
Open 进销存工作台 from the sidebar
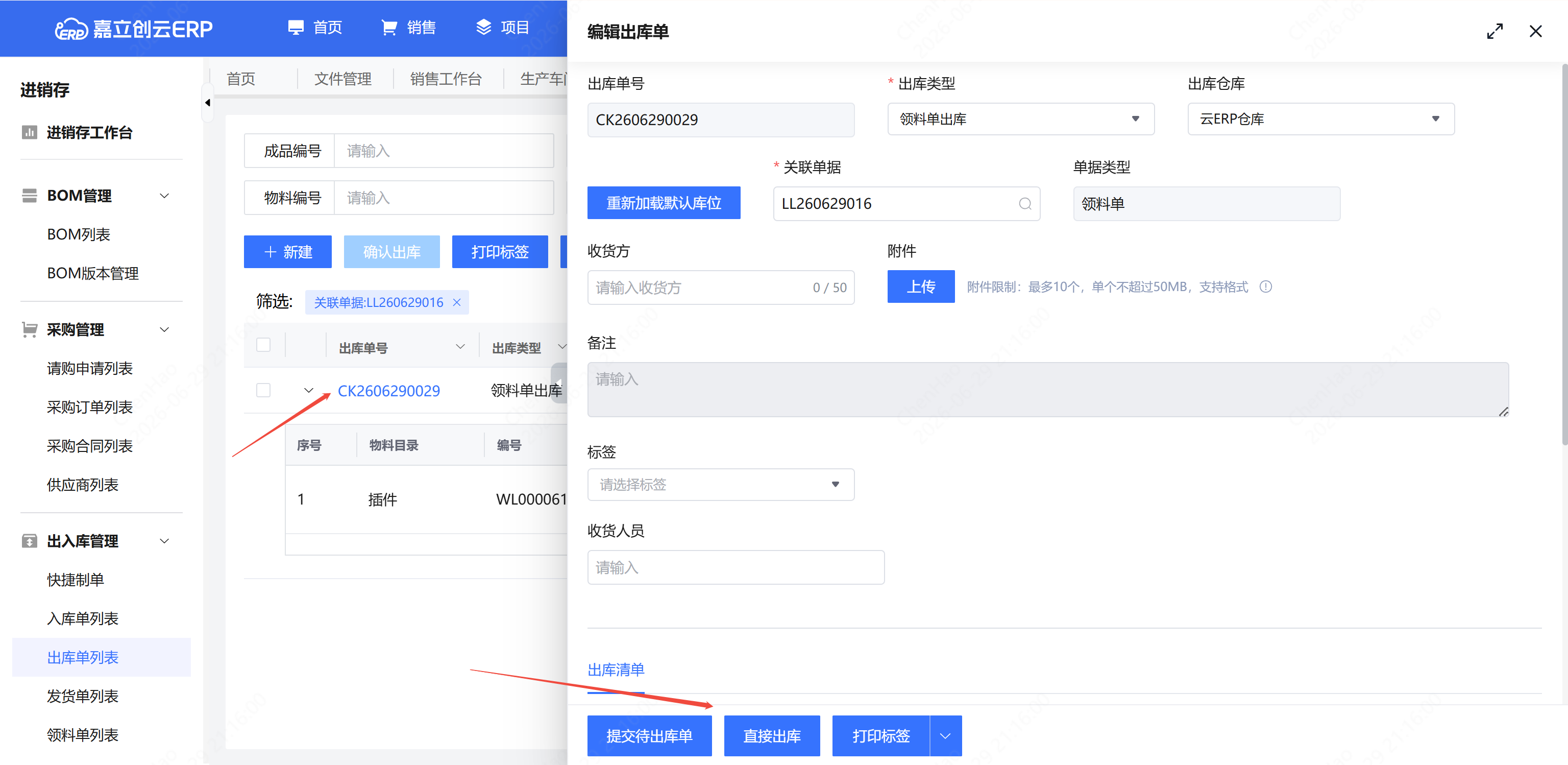[x=89, y=132]
